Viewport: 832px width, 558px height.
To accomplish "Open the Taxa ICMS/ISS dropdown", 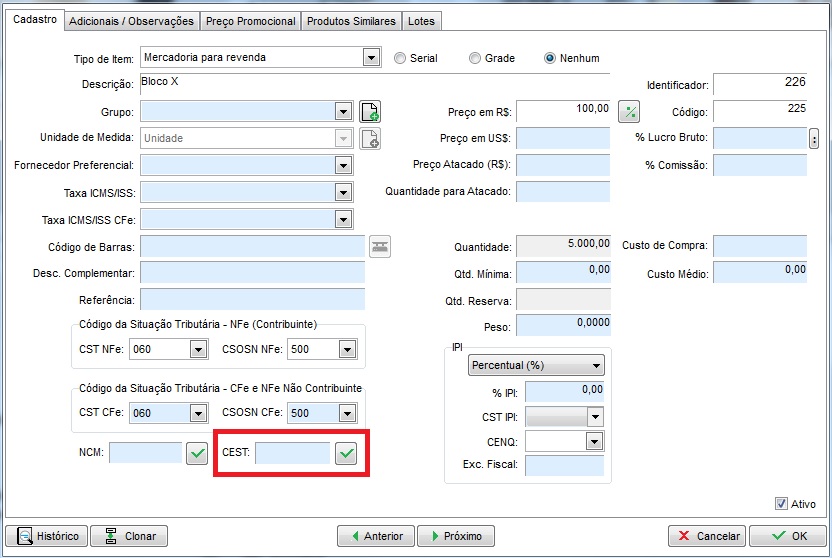I will click(x=344, y=192).
